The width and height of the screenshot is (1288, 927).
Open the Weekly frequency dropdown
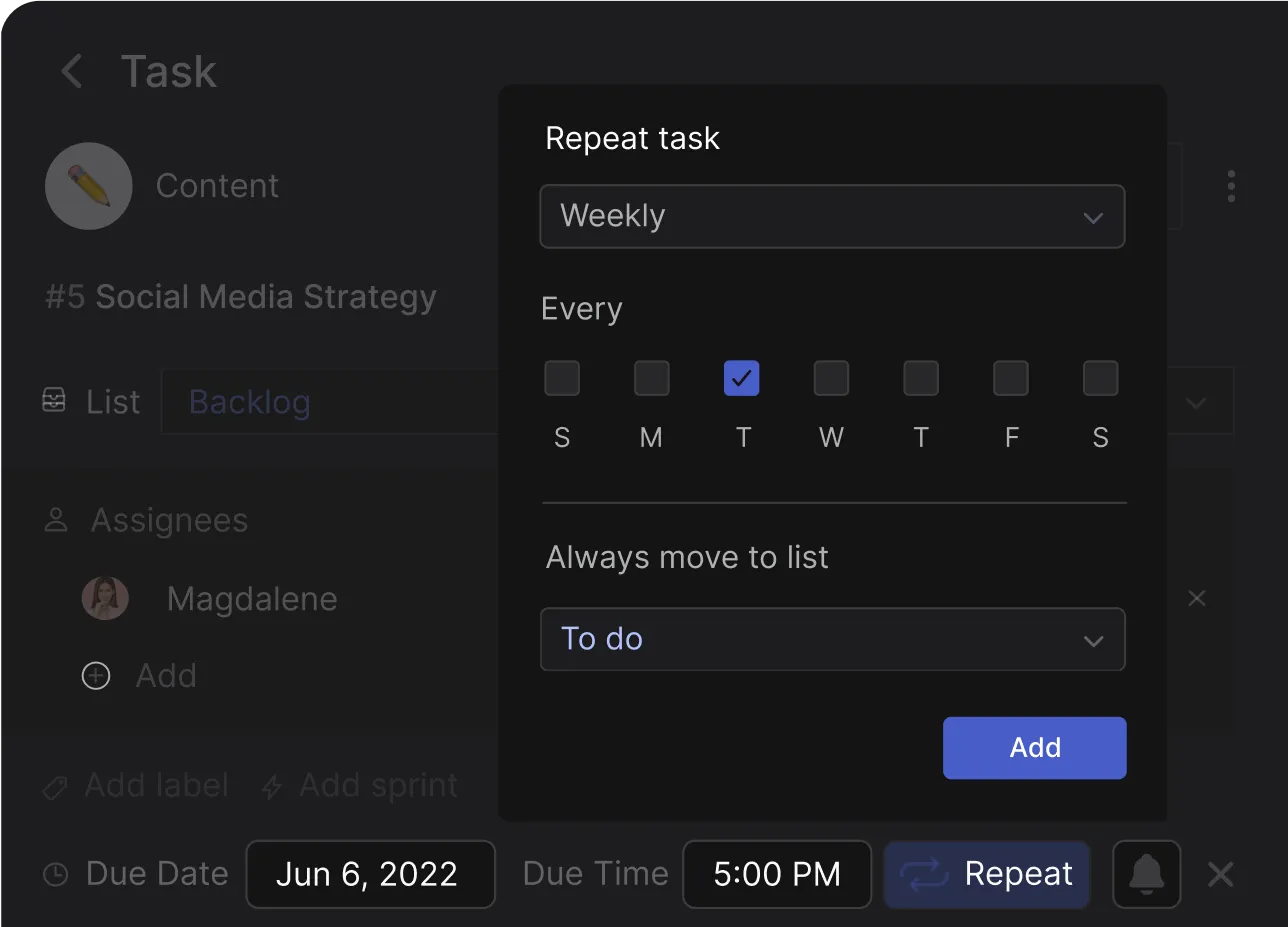pyautogui.click(x=832, y=216)
